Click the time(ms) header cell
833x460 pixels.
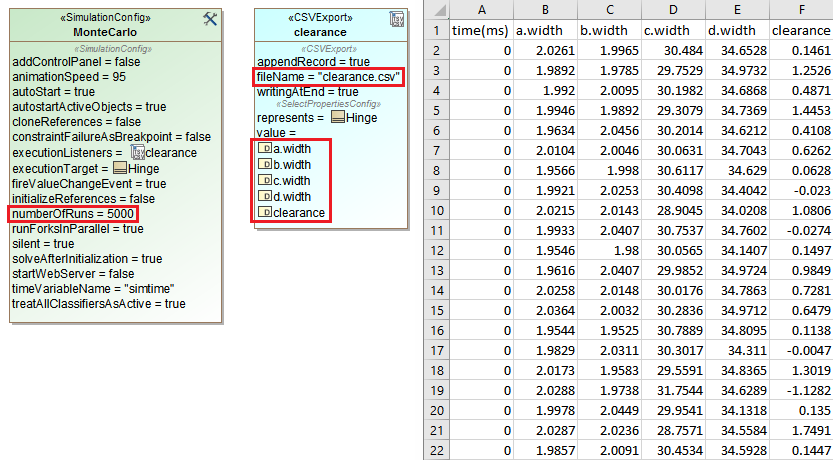(481, 30)
